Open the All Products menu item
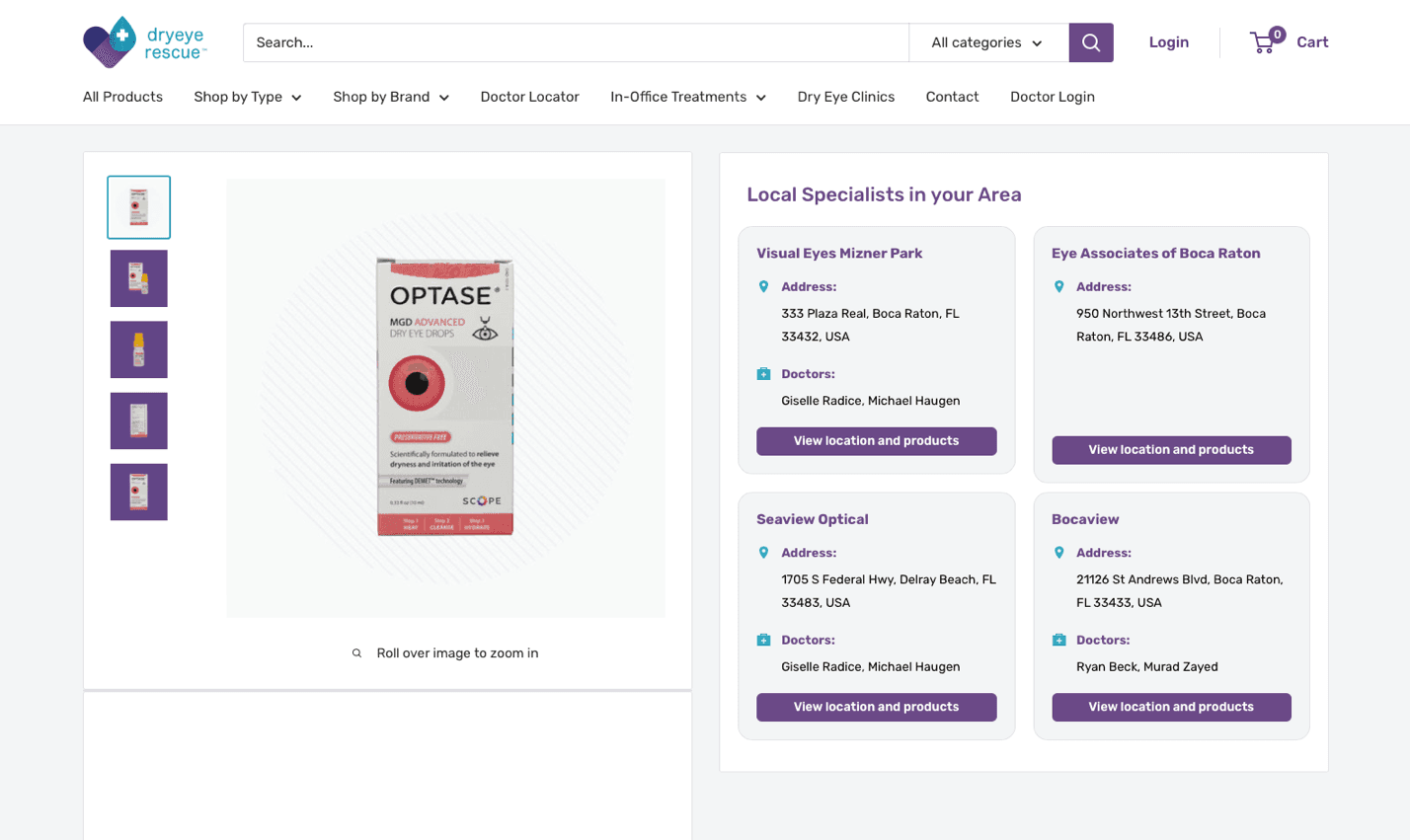Image resolution: width=1410 pixels, height=840 pixels. [122, 97]
